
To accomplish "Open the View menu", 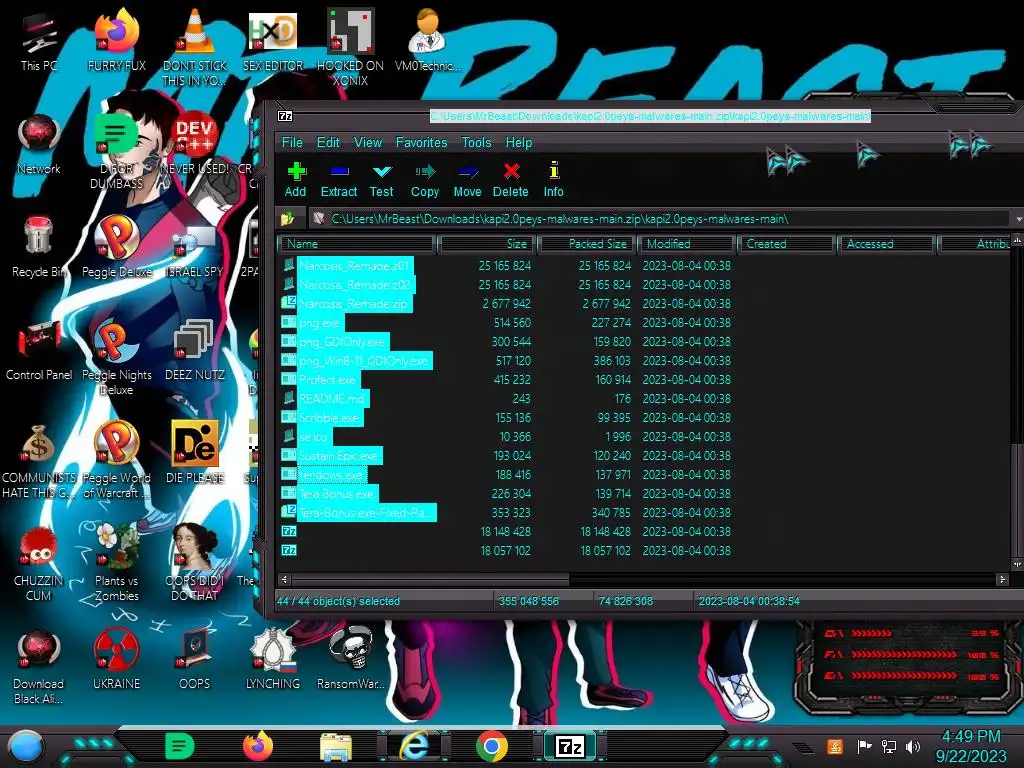I will click(x=368, y=142).
